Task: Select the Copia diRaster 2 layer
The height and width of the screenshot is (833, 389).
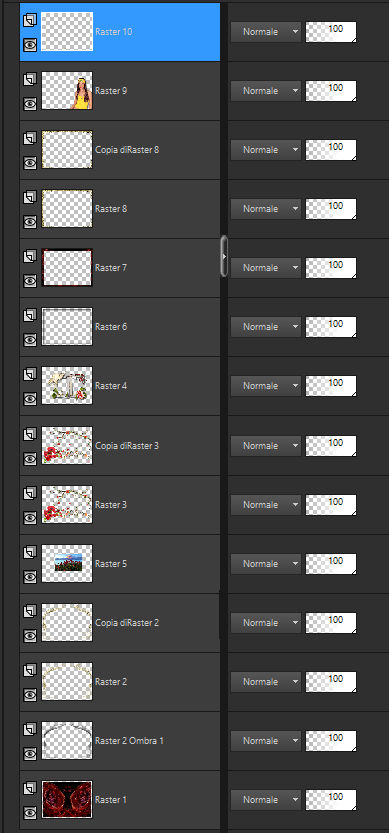Action: tap(120, 623)
